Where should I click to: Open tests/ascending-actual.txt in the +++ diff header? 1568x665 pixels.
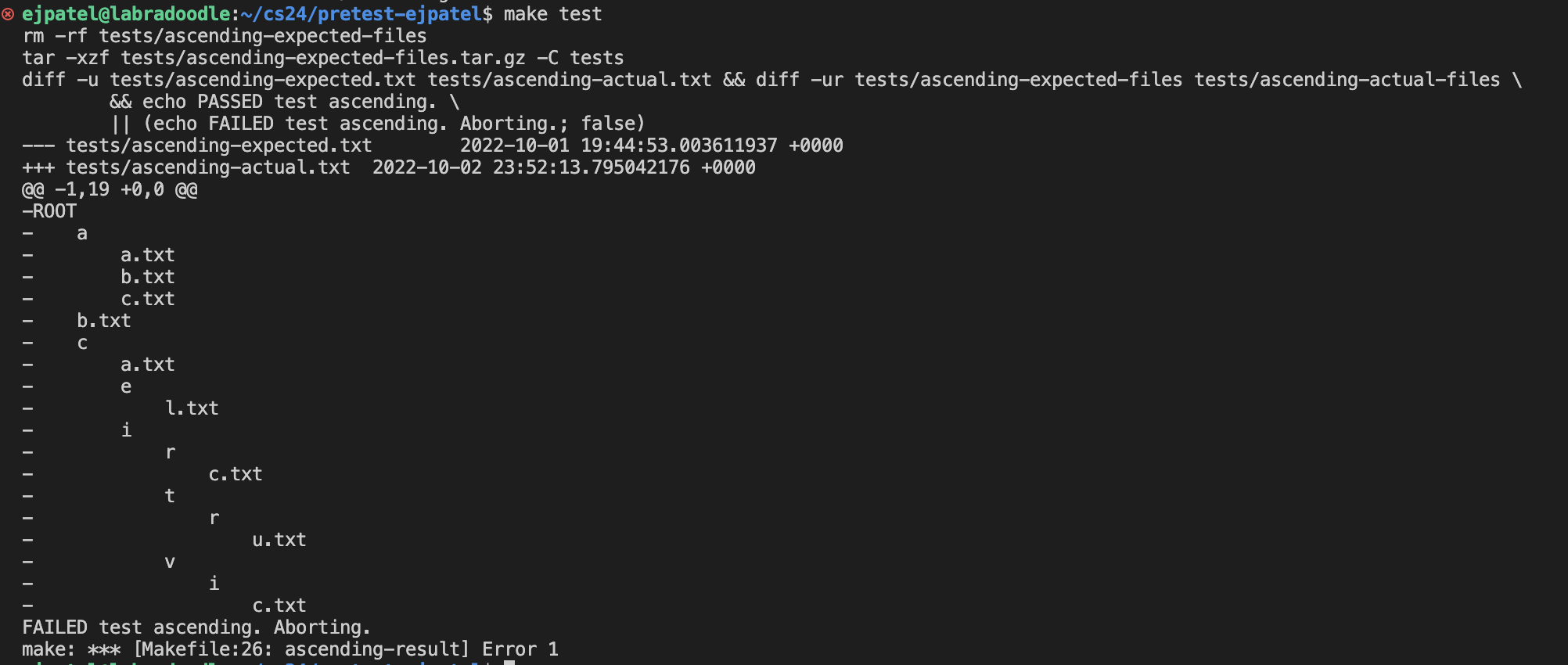click(207, 167)
